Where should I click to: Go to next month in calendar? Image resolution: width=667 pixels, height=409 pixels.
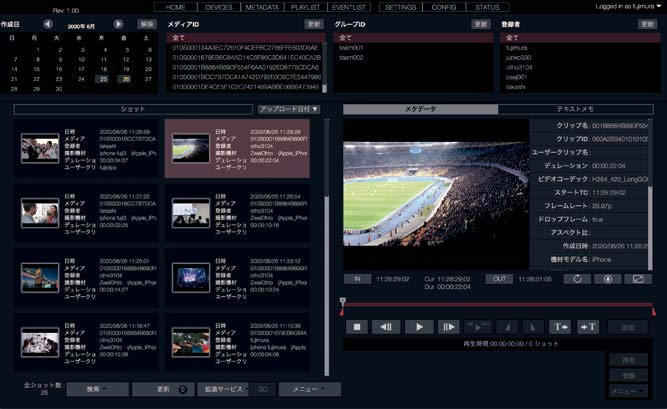(118, 23)
